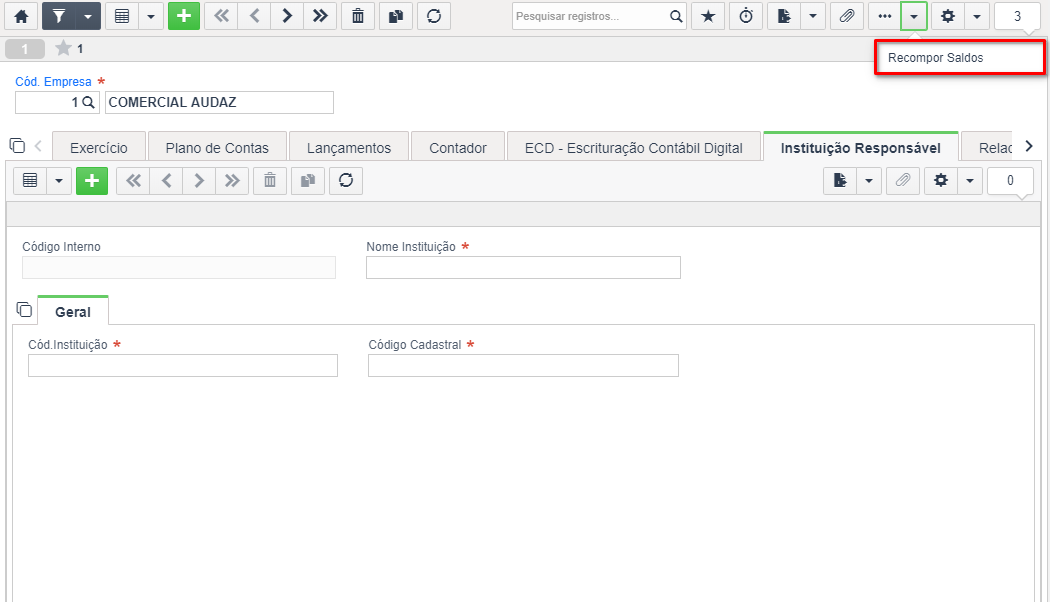This screenshot has height=602, width=1050.
Task: Open the stopwatch timer icon
Action: click(746, 16)
